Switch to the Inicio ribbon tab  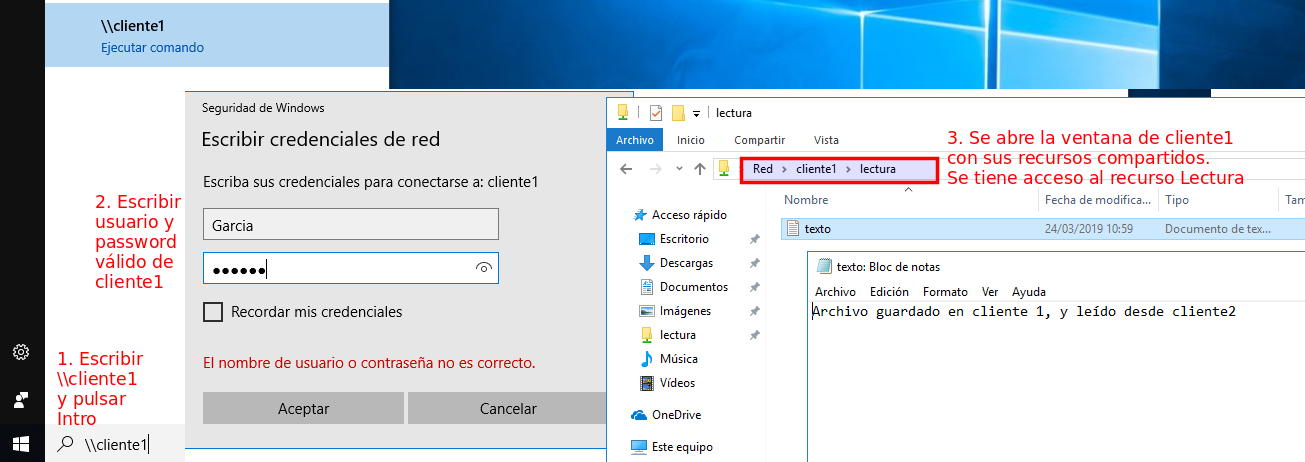pos(690,140)
